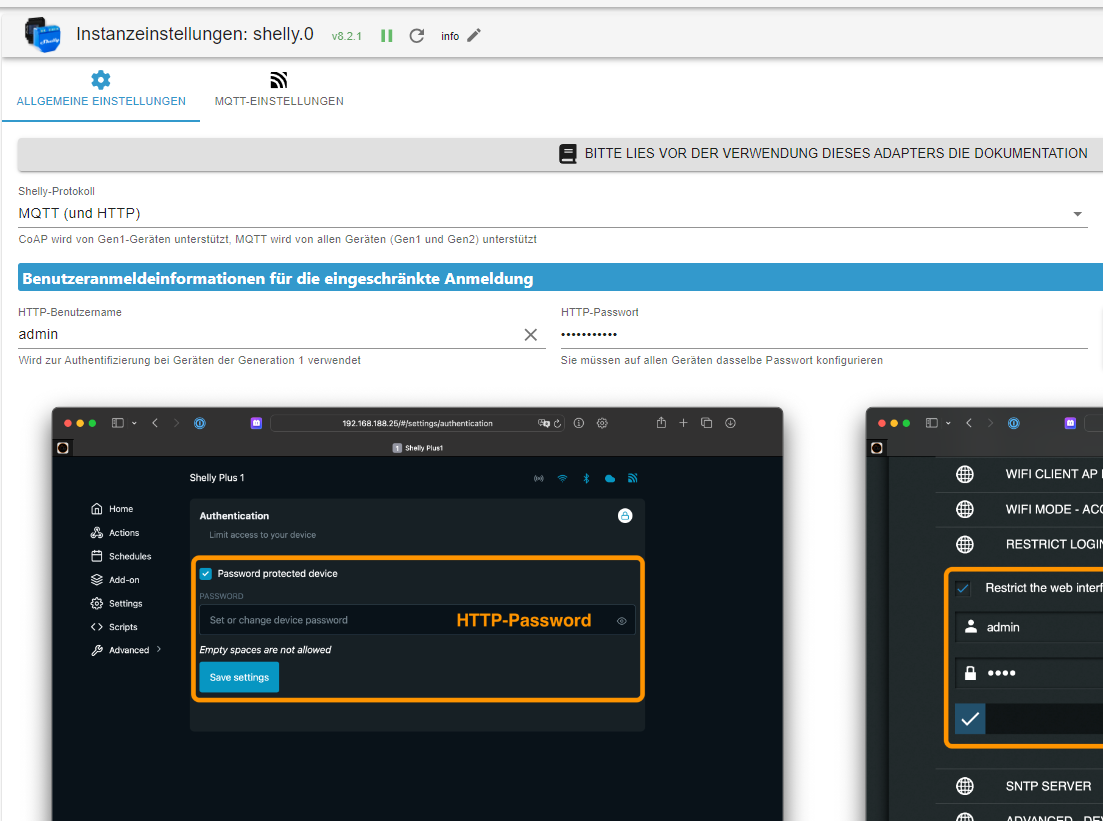
Task: Focus the HTTP-Passwort input field
Action: pyautogui.click(x=824, y=334)
